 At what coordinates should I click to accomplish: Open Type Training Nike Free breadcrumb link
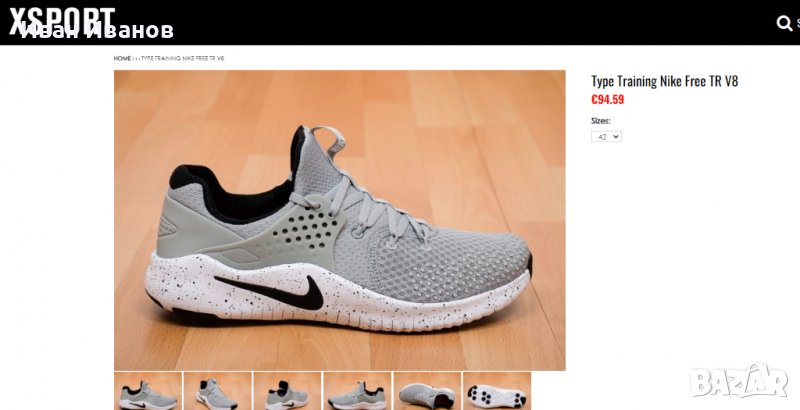tap(182, 59)
